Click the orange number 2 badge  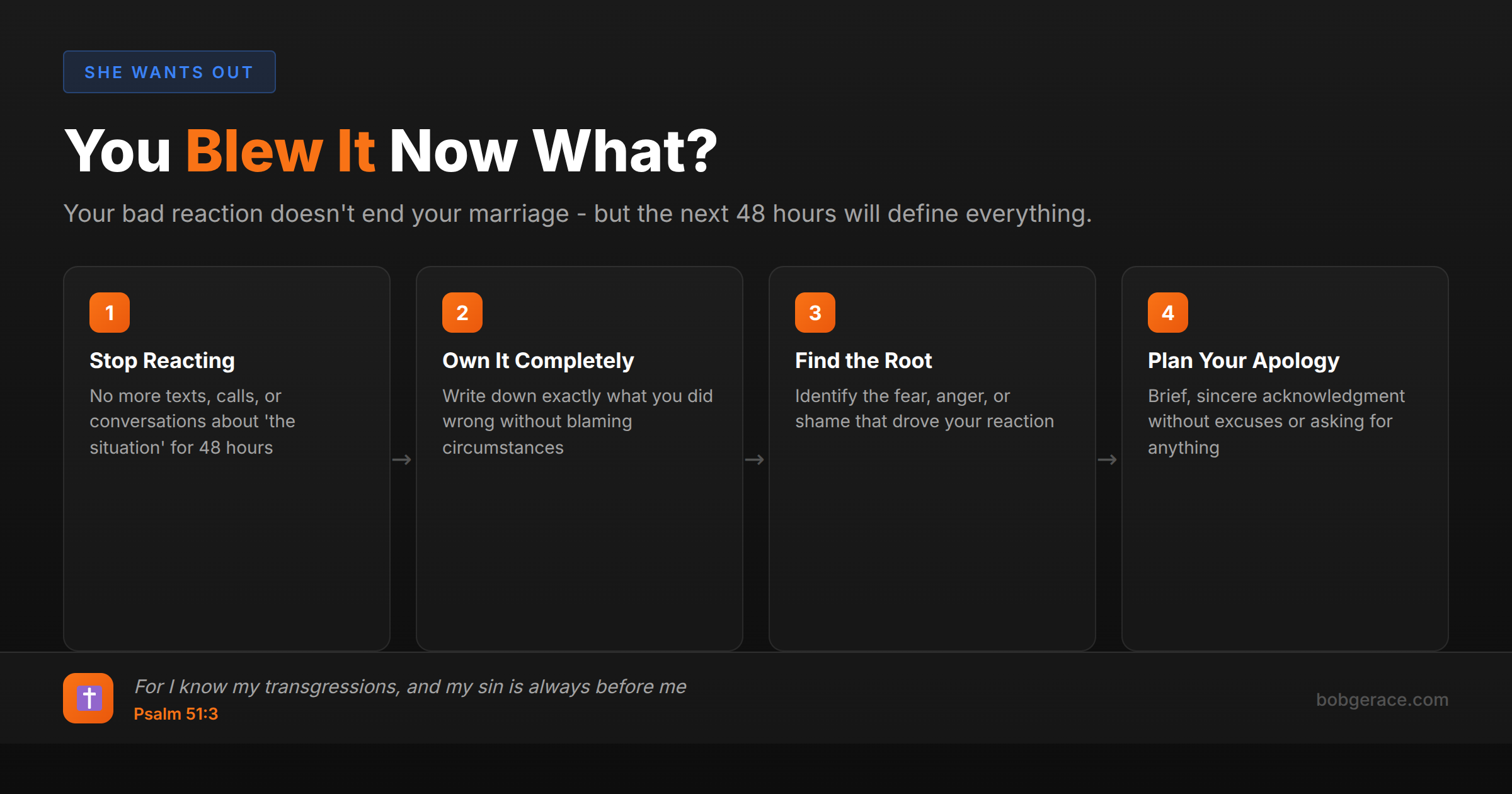click(x=462, y=313)
